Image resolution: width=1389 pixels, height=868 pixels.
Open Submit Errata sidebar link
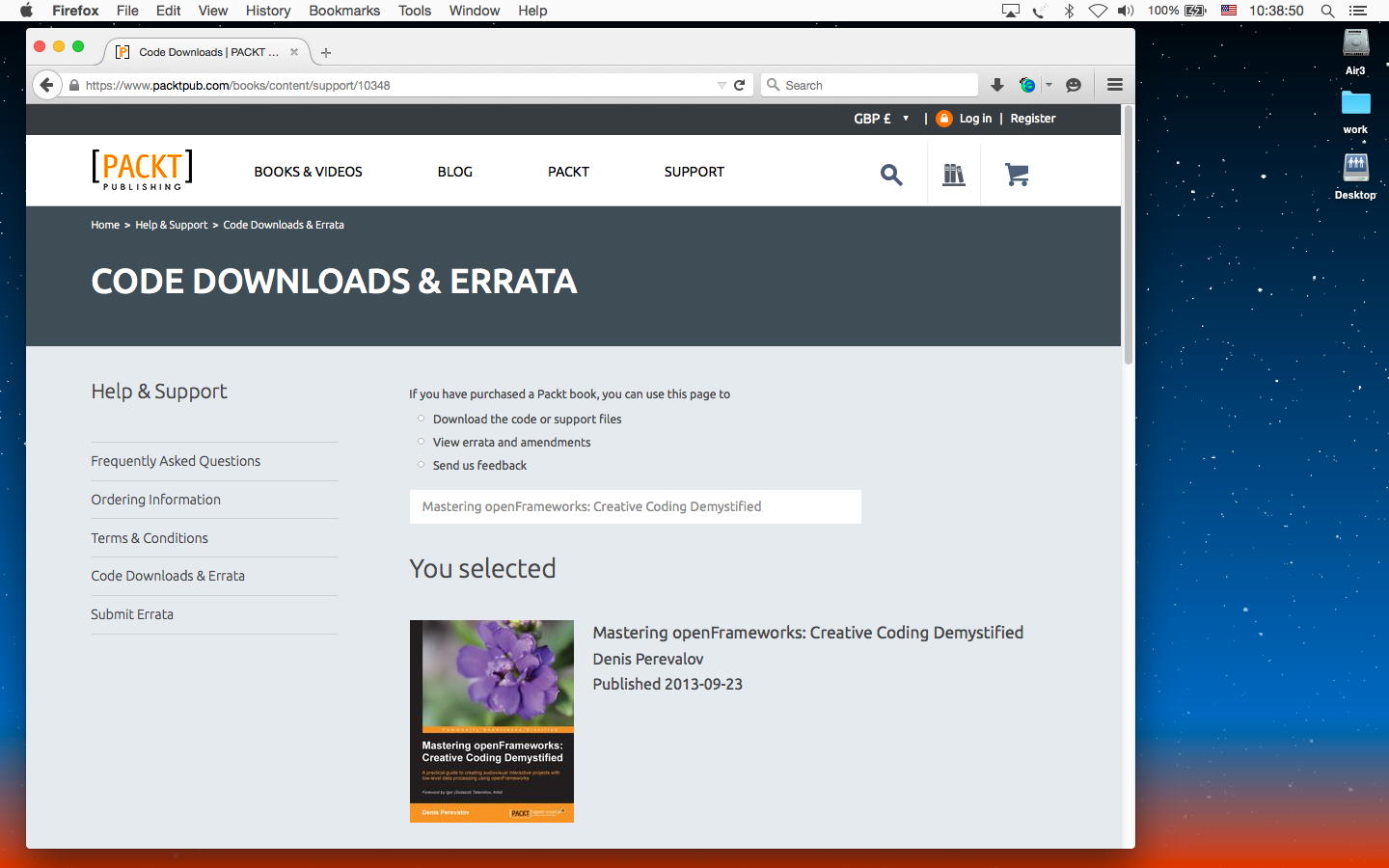132,614
